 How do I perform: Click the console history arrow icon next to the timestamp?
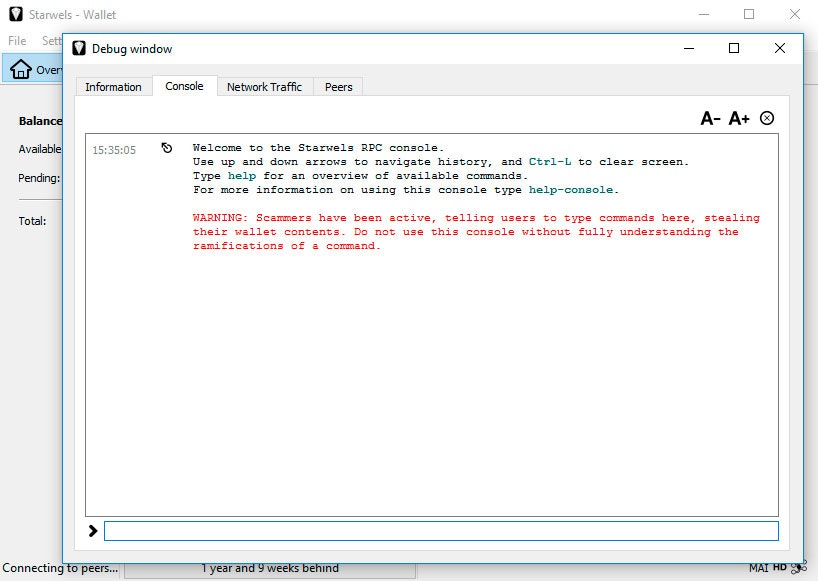[166, 148]
